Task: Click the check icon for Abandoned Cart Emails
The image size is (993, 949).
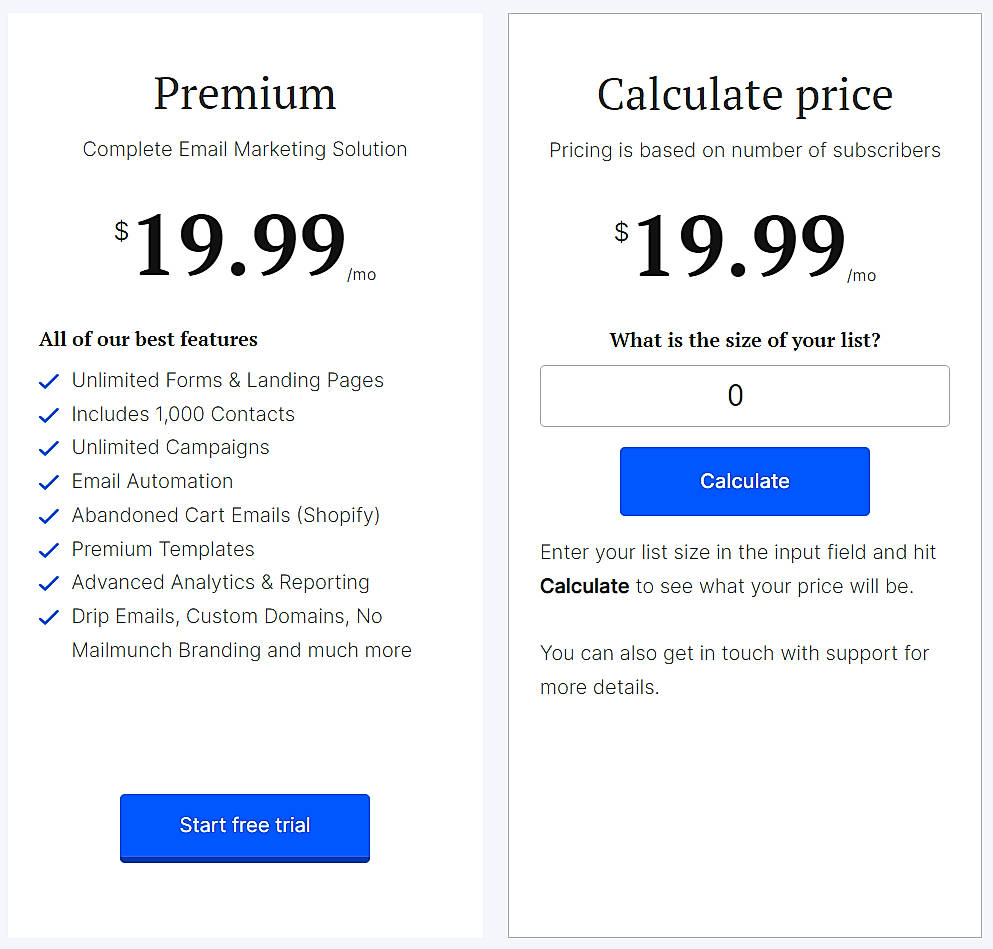Action: [48, 515]
